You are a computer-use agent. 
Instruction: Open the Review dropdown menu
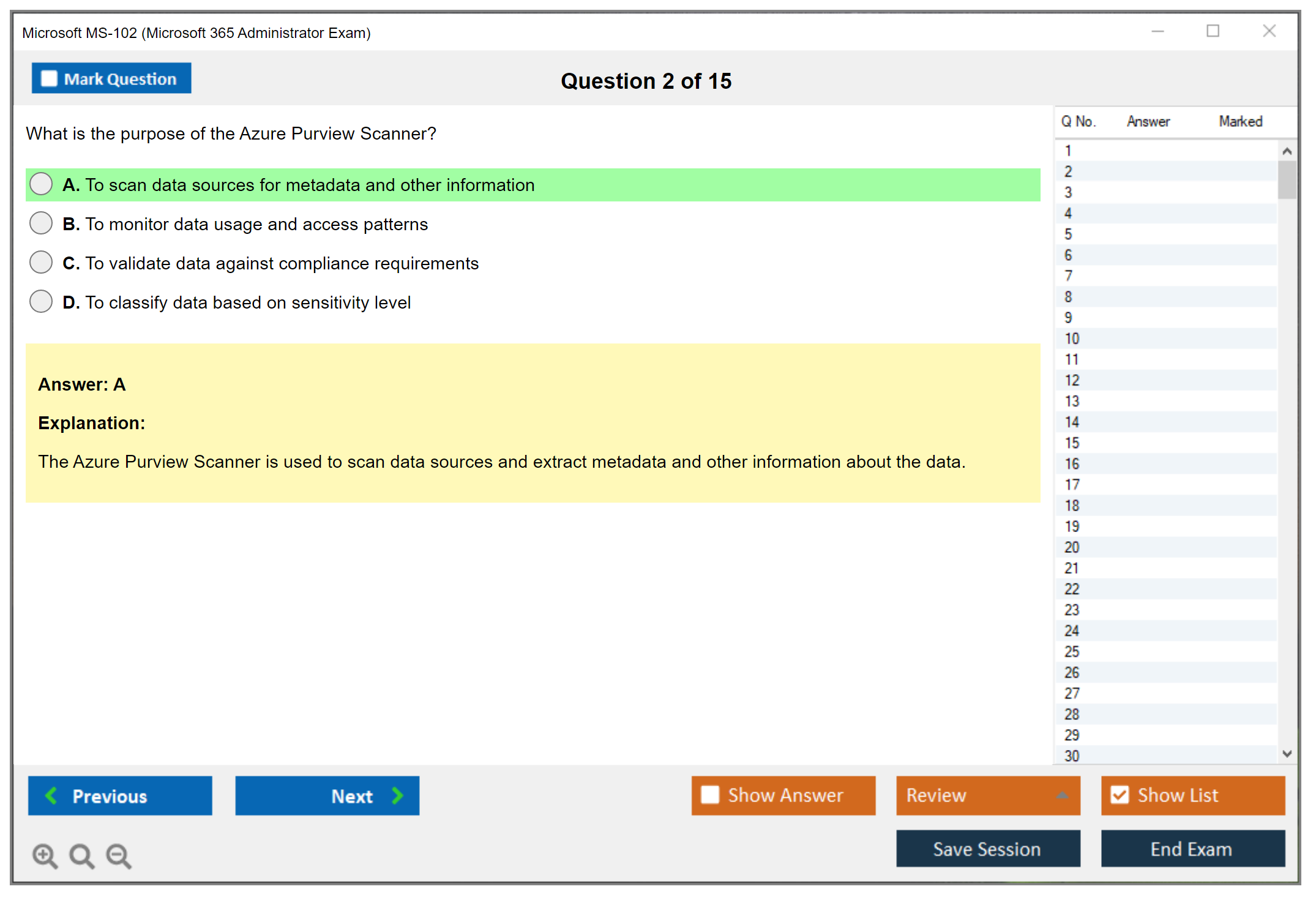[1062, 795]
